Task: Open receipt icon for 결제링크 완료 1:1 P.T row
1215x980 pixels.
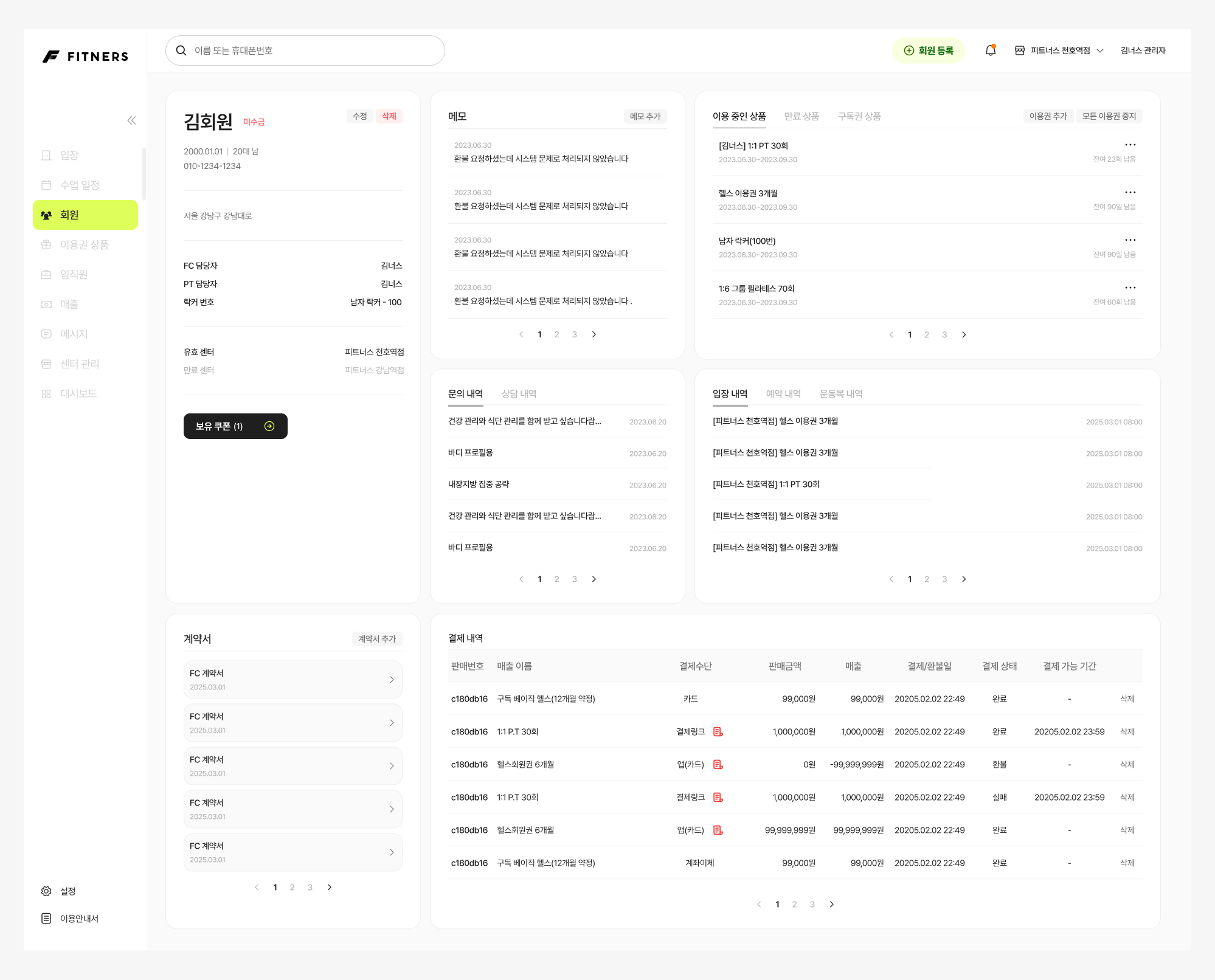Action: click(718, 731)
